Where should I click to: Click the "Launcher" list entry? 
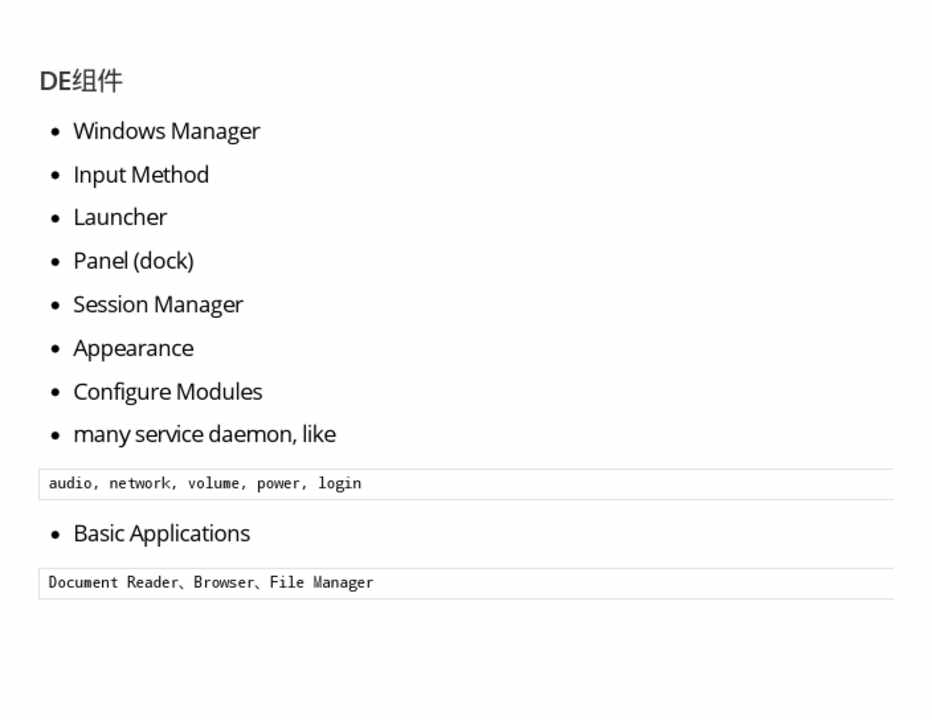point(120,218)
